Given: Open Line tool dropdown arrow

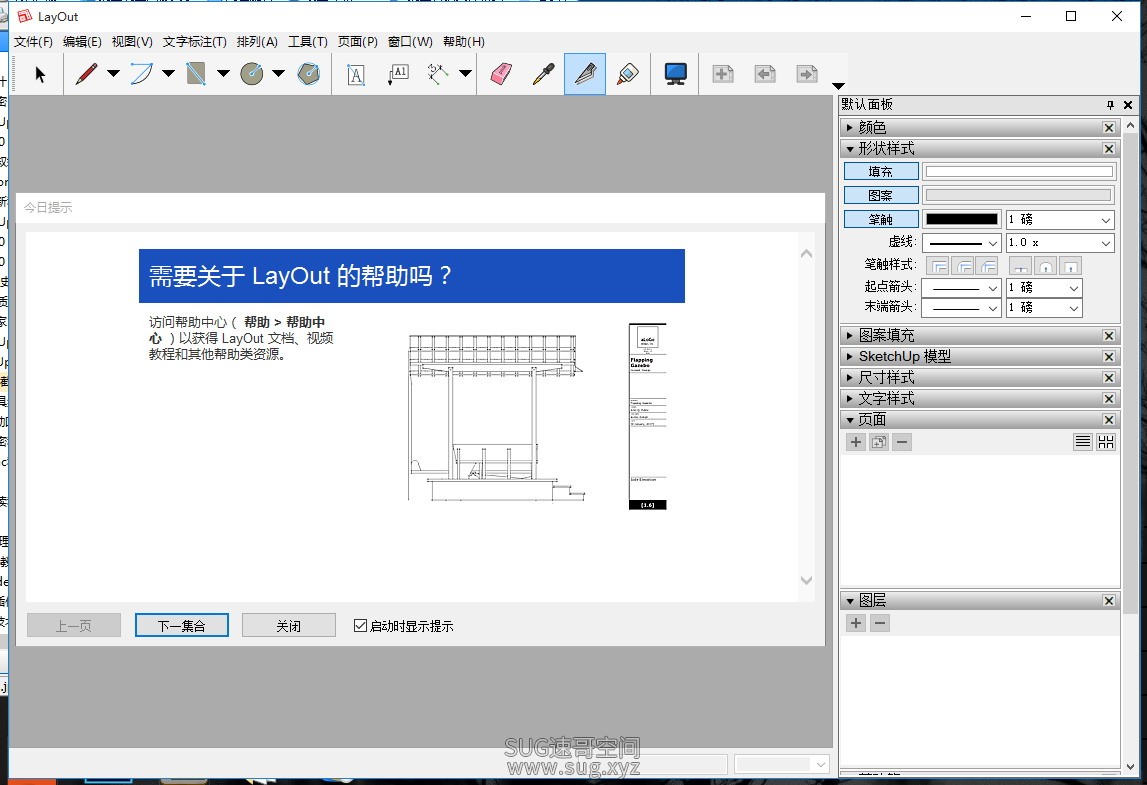Looking at the screenshot, I should click(113, 73).
